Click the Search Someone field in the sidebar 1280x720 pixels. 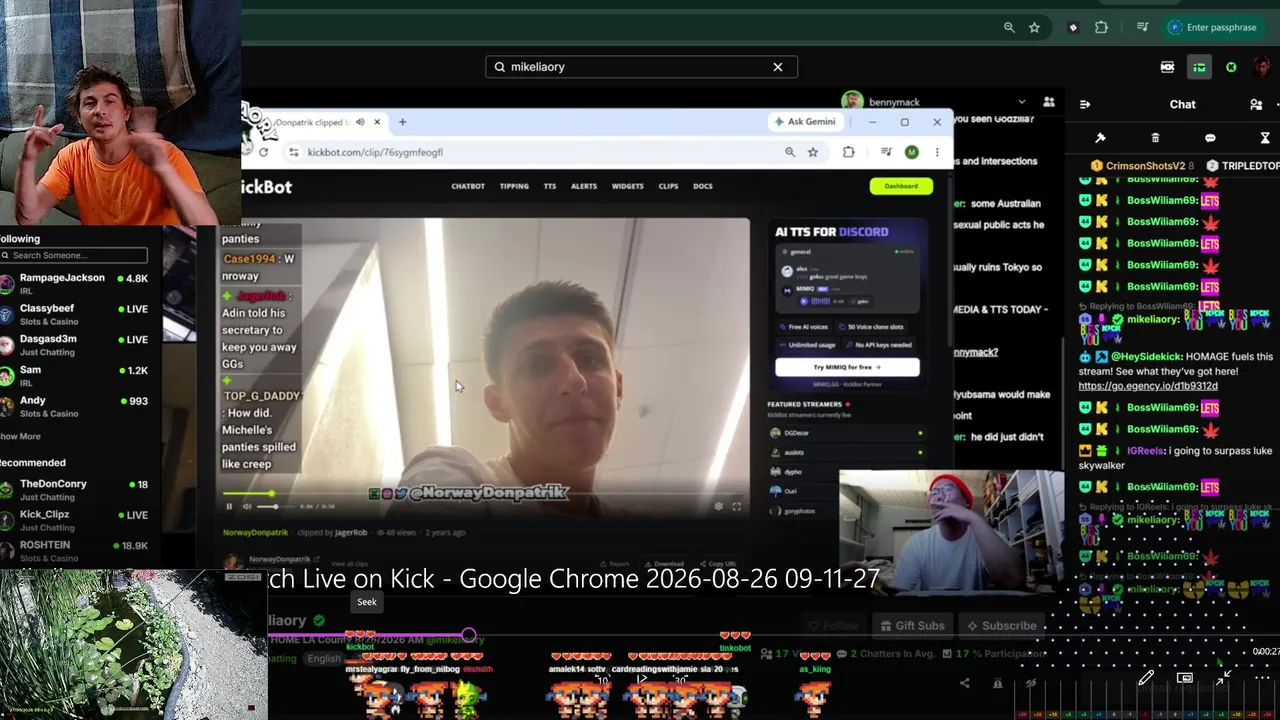pyautogui.click(x=74, y=256)
